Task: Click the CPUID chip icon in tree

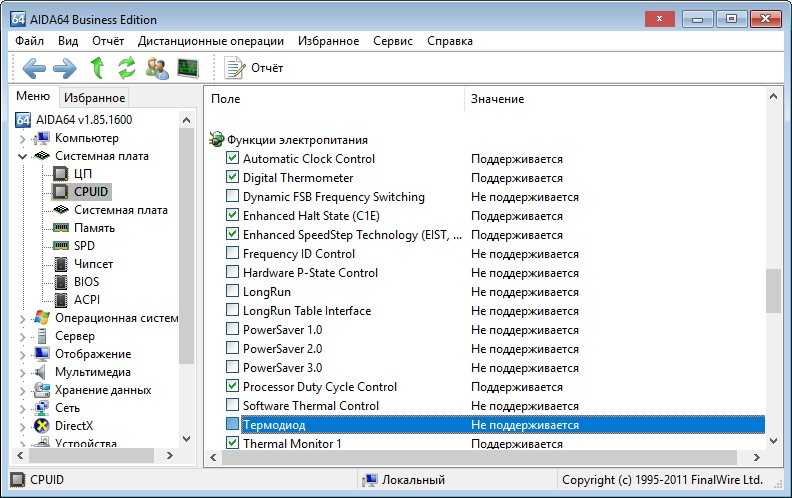Action: point(60,192)
